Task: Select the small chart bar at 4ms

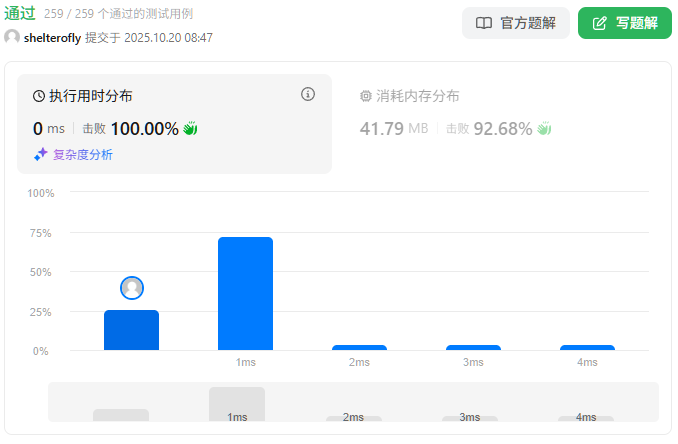Action: pos(587,347)
